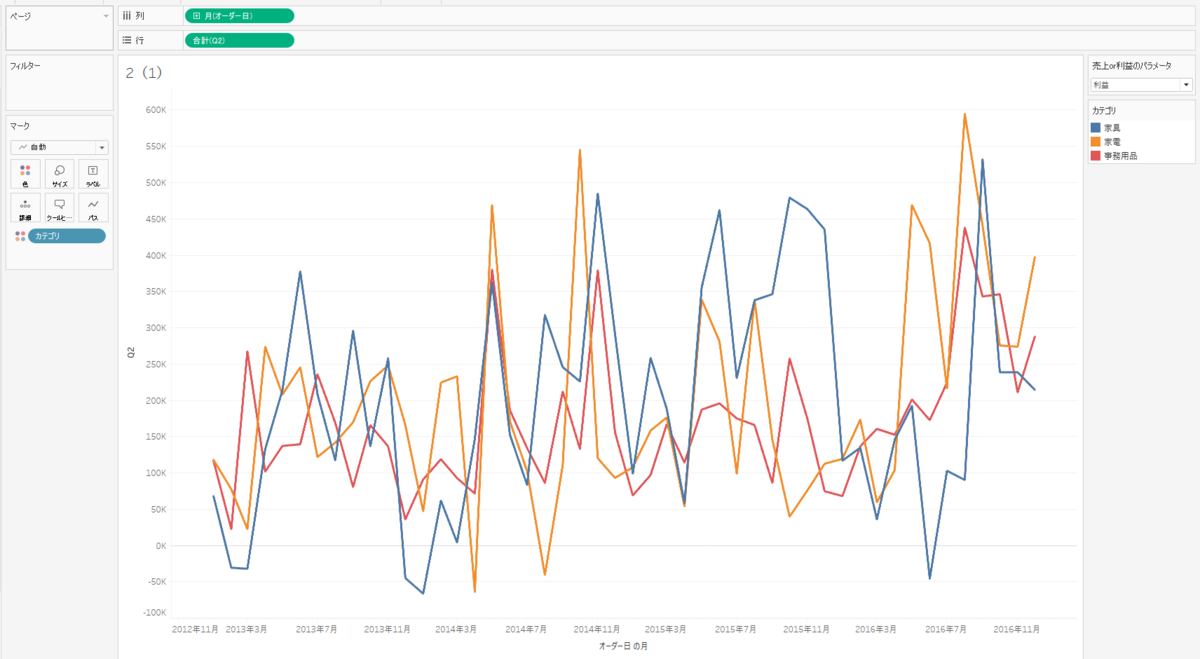1200x659 pixels.
Task: Click the パス (Path) icon on the Marks card
Action: pos(92,207)
